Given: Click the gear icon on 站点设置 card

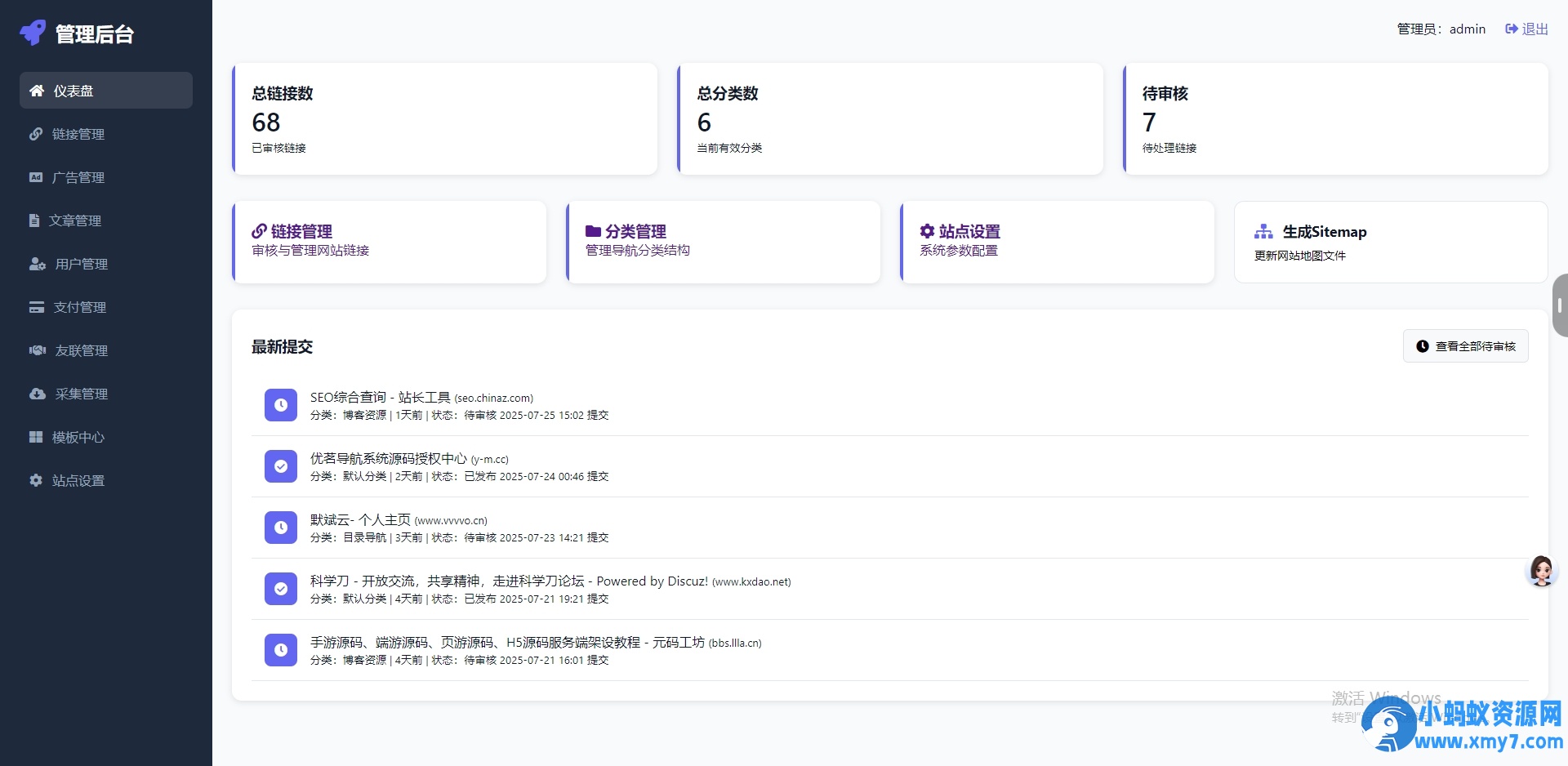Looking at the screenshot, I should pyautogui.click(x=927, y=231).
